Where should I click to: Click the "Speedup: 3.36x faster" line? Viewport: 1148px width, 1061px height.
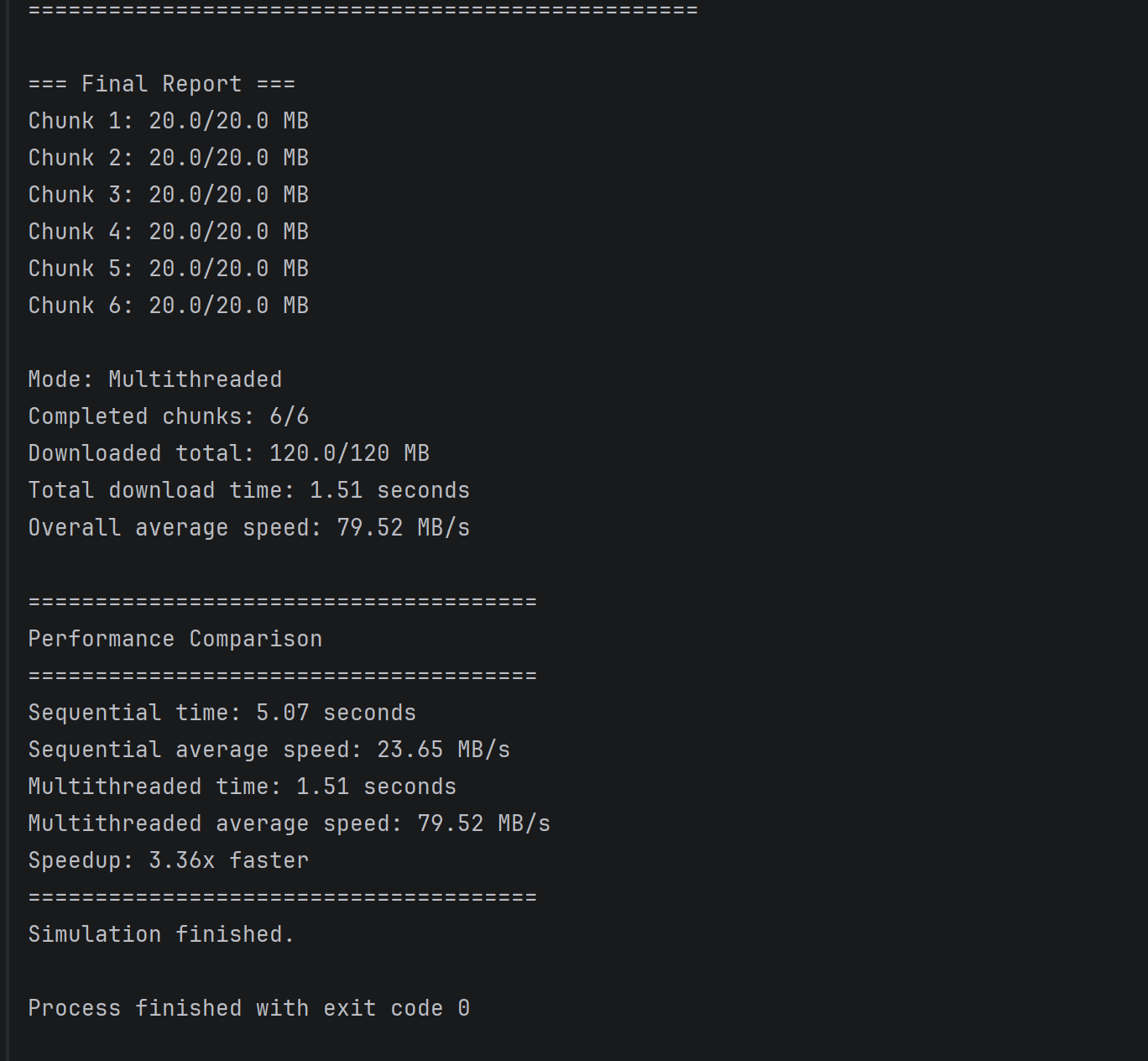click(x=169, y=860)
